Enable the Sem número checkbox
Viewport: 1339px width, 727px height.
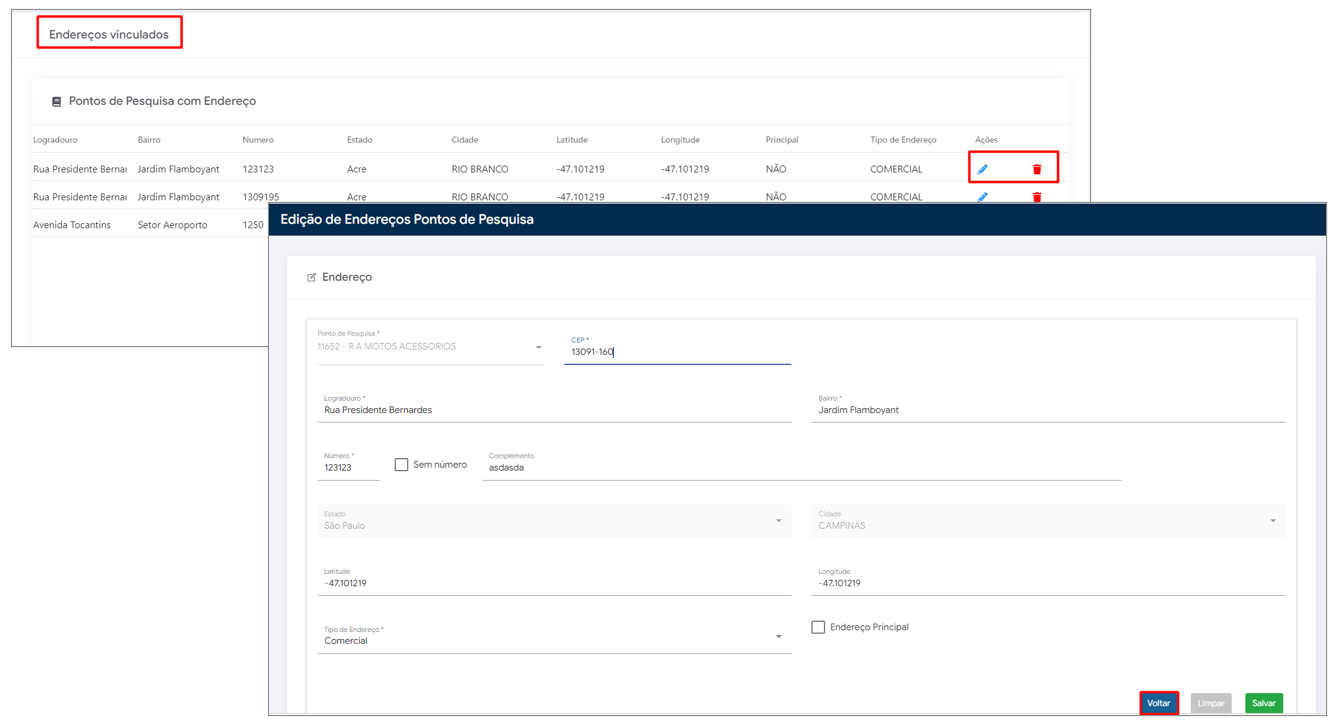click(x=401, y=465)
